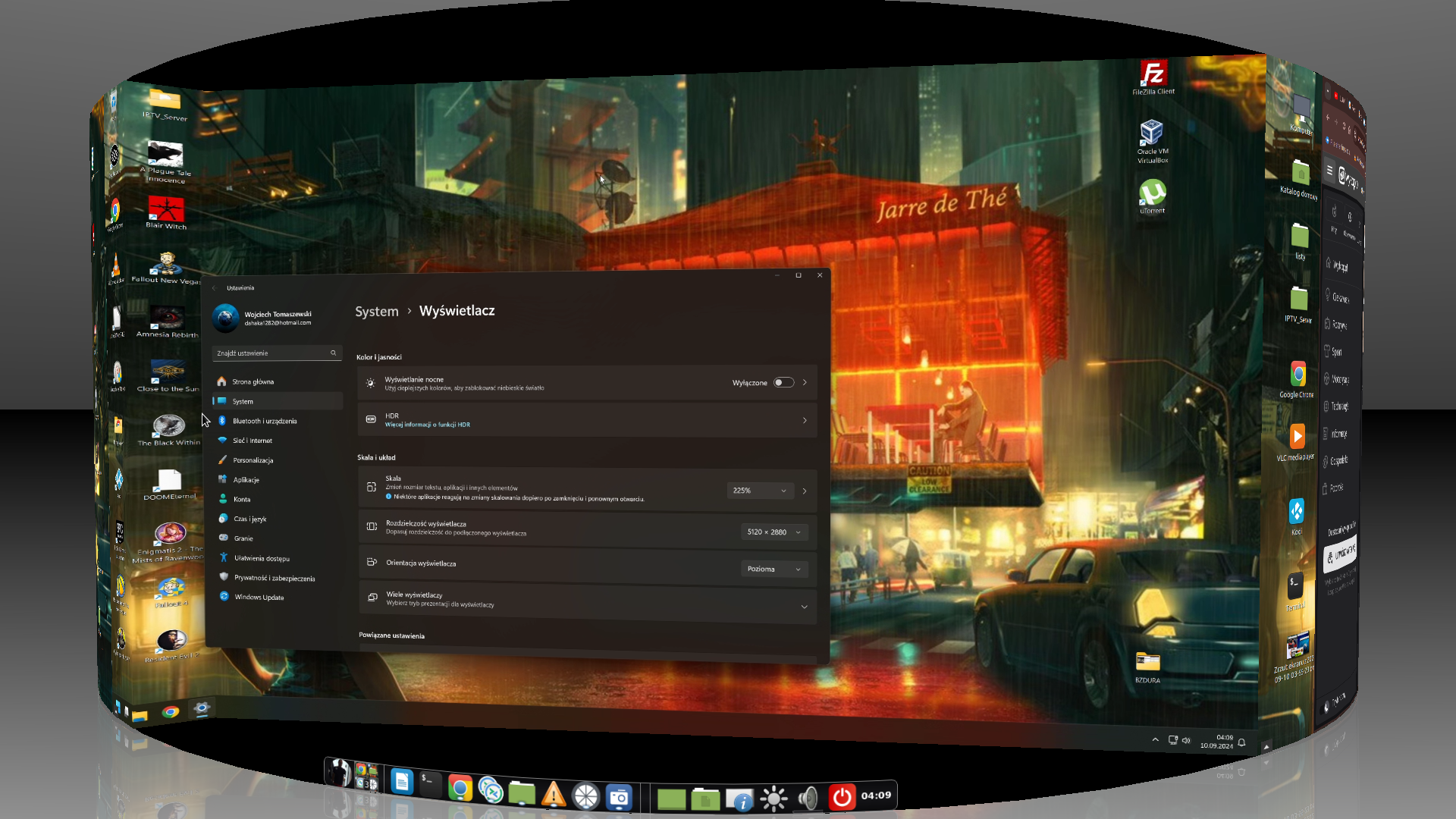Click the Znajdź ustawienie search field

pyautogui.click(x=273, y=353)
